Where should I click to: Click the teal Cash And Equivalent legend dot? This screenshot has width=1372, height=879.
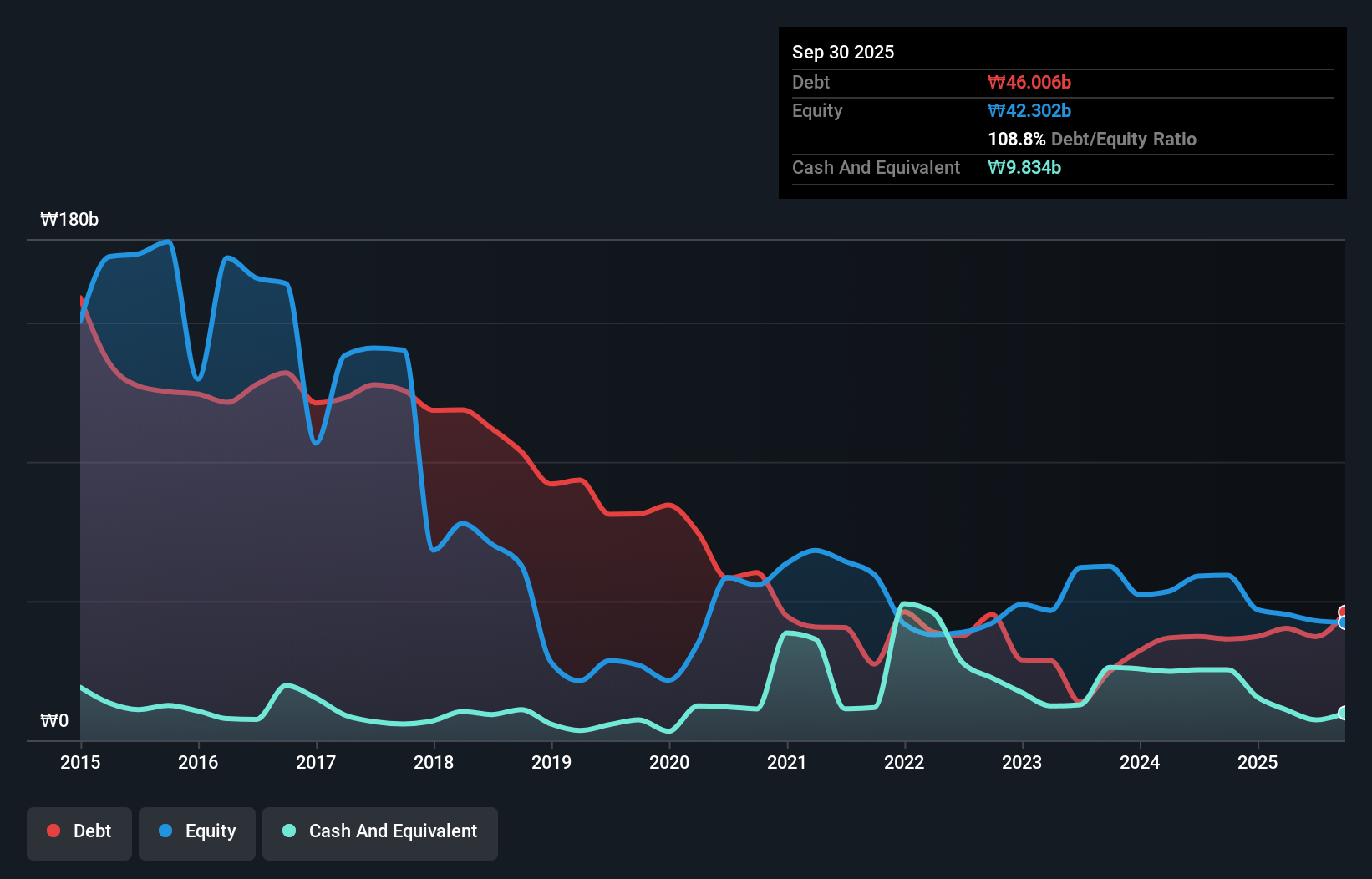point(288,831)
